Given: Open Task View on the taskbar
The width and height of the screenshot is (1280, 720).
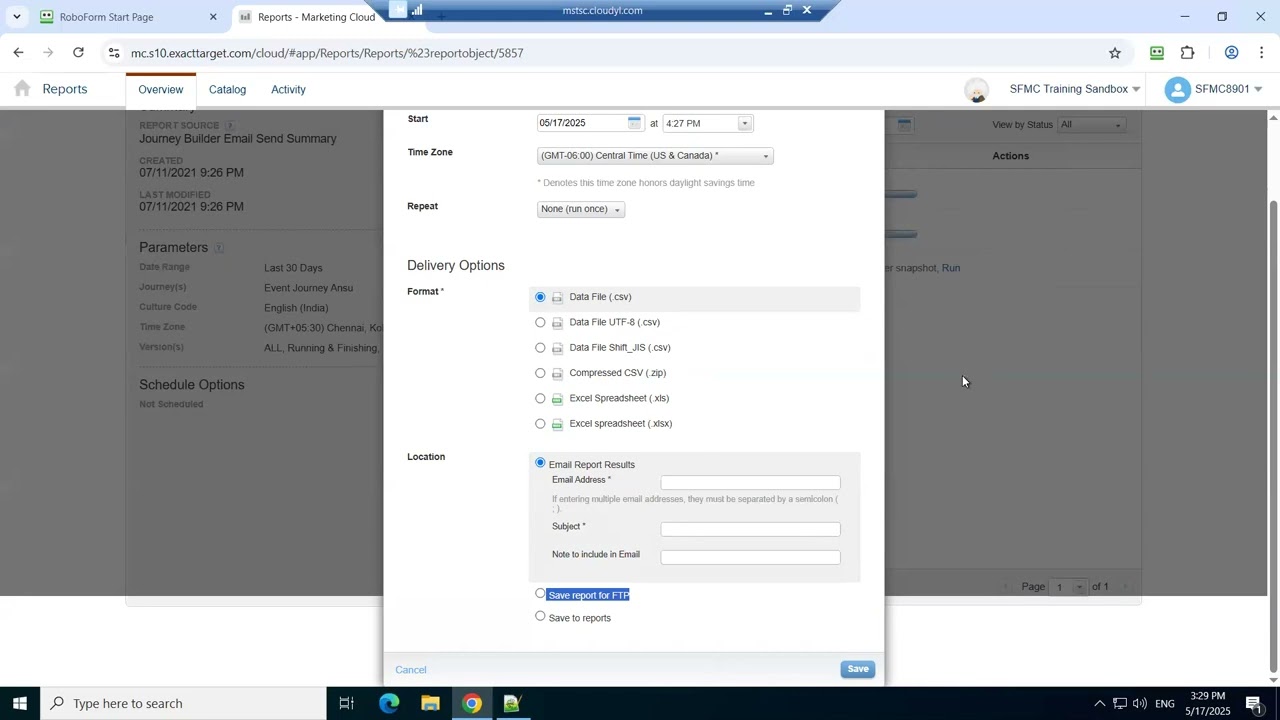Looking at the screenshot, I should click(x=347, y=703).
